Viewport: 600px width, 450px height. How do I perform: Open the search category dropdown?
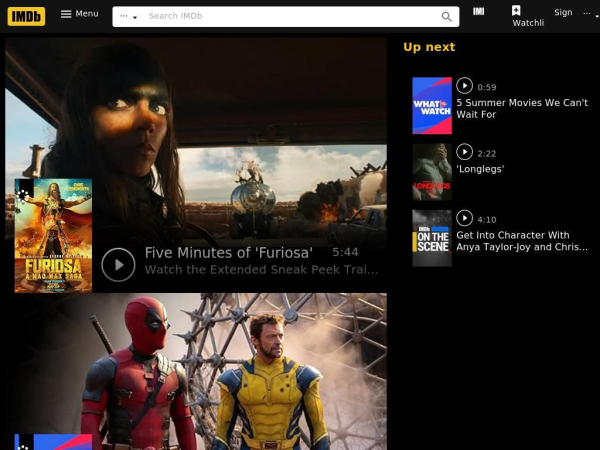tap(128, 16)
